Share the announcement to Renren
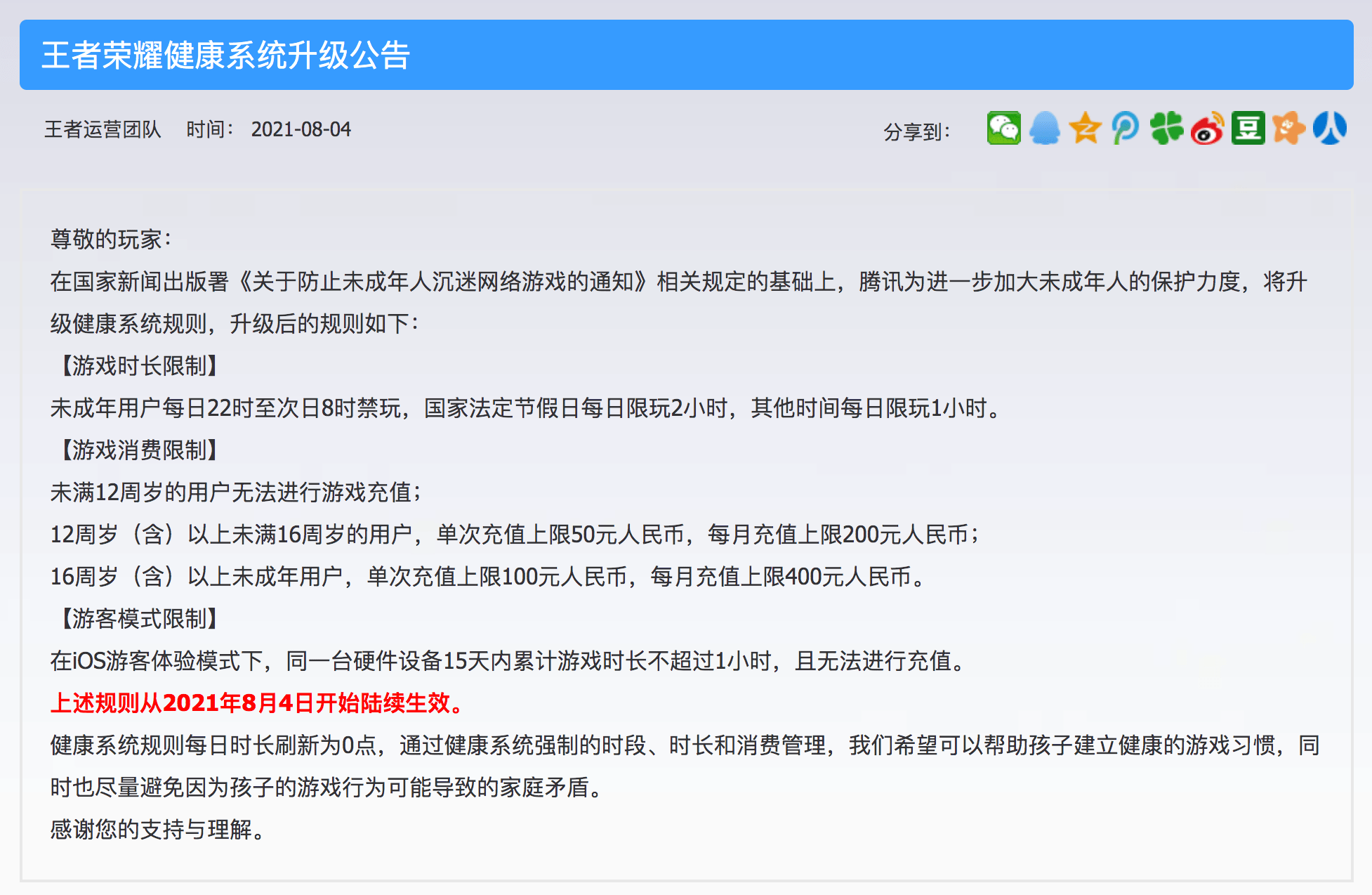This screenshot has height=895, width=1372. click(1328, 129)
